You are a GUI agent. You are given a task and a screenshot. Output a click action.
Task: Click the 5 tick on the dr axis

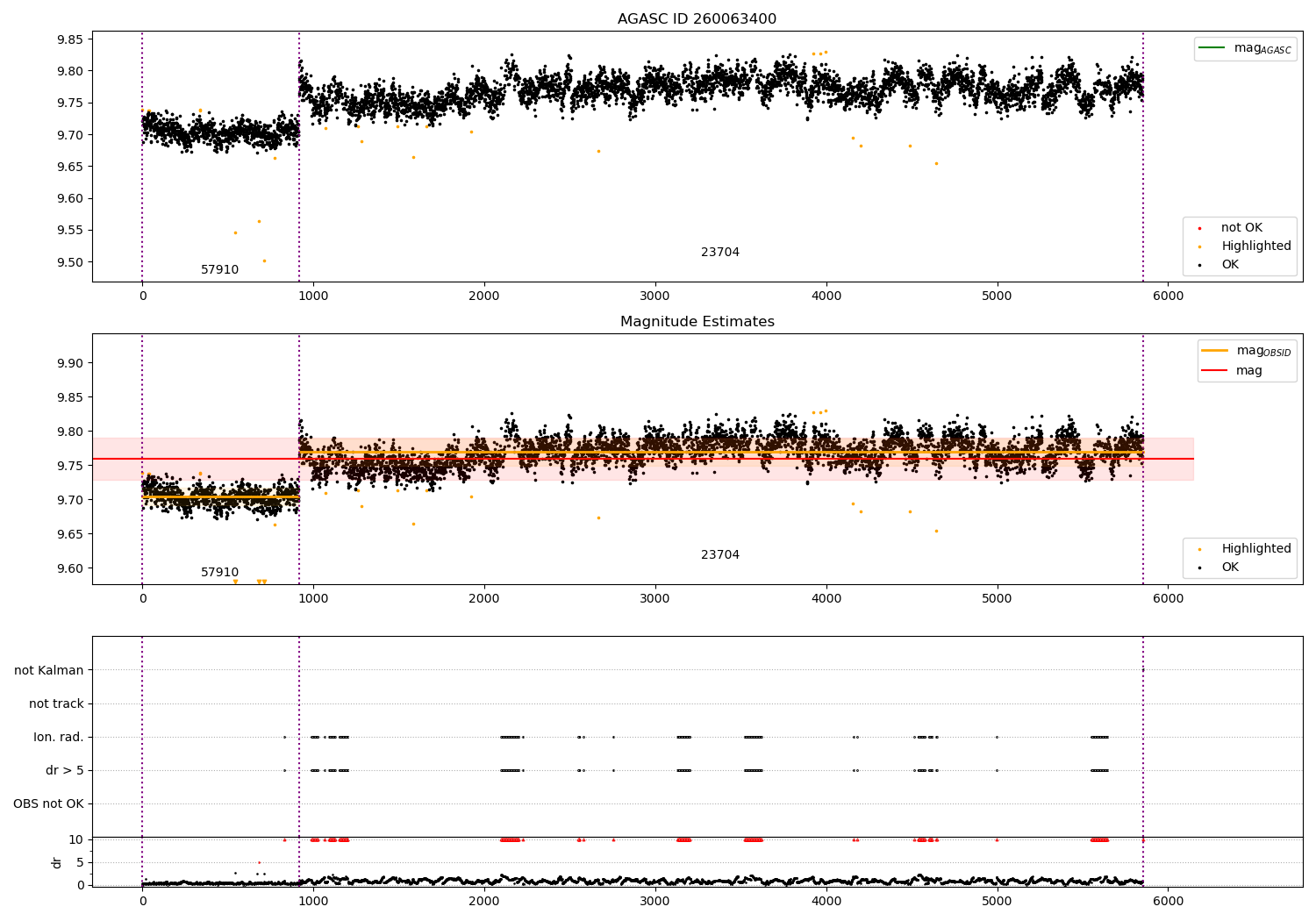tap(80, 863)
